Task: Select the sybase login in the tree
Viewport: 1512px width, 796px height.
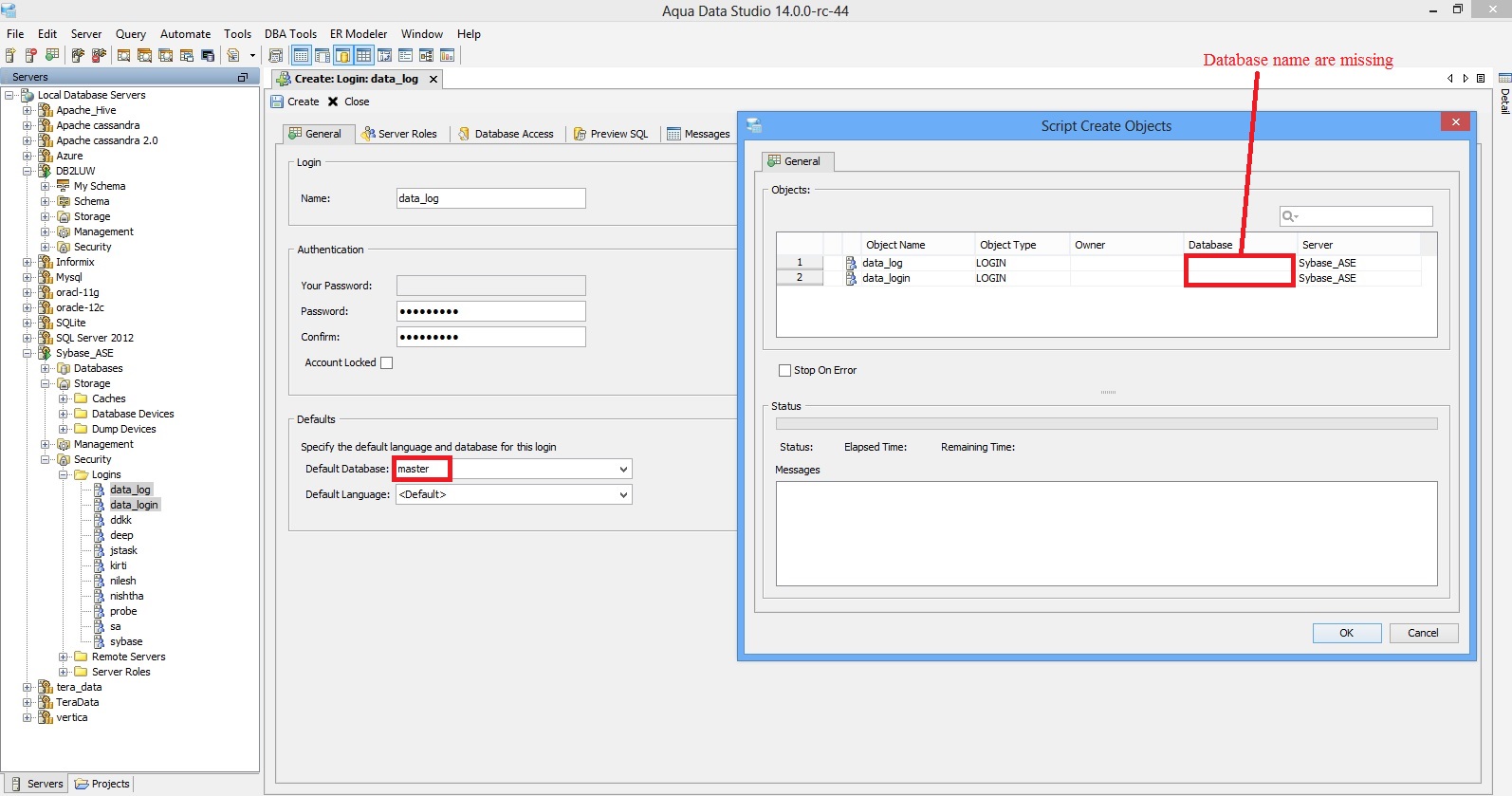Action: point(126,641)
